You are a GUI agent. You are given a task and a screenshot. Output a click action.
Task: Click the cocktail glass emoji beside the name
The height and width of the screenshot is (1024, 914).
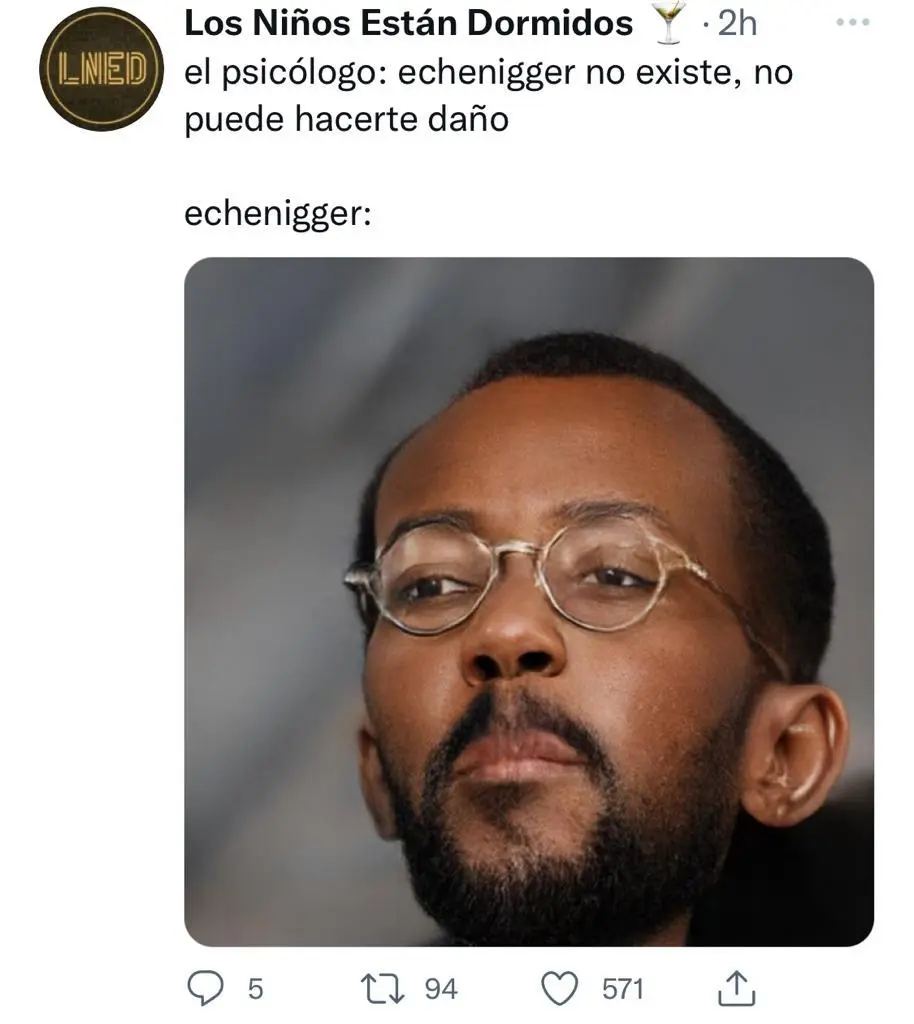669,23
